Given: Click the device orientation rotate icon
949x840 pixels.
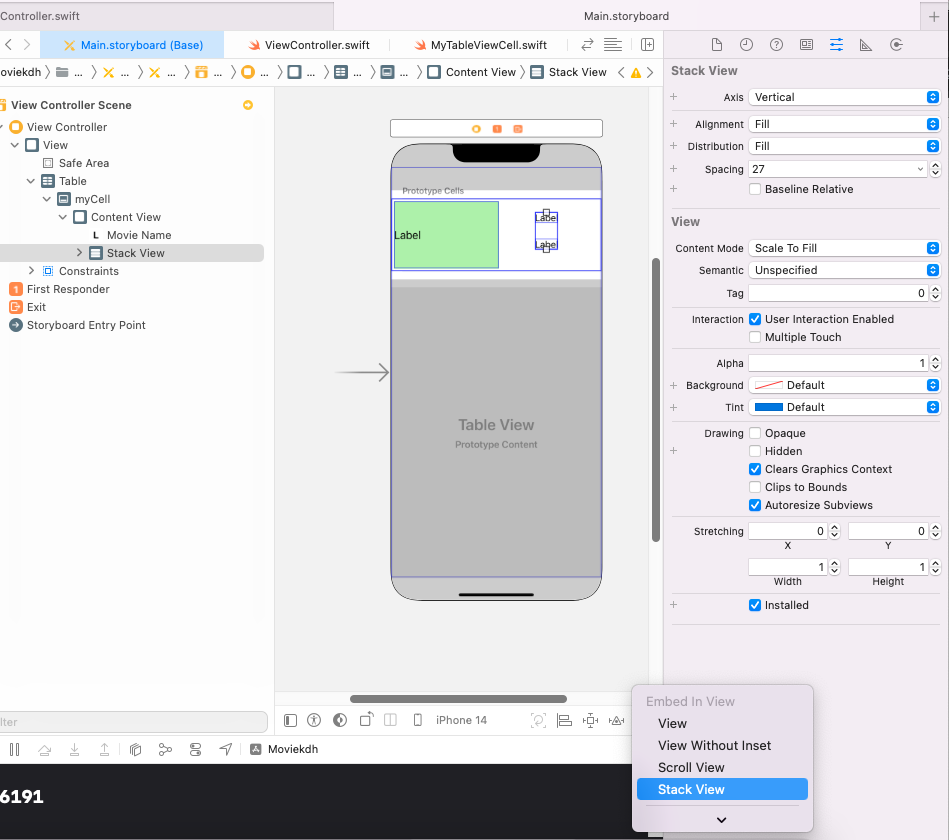Looking at the screenshot, I should [366, 720].
